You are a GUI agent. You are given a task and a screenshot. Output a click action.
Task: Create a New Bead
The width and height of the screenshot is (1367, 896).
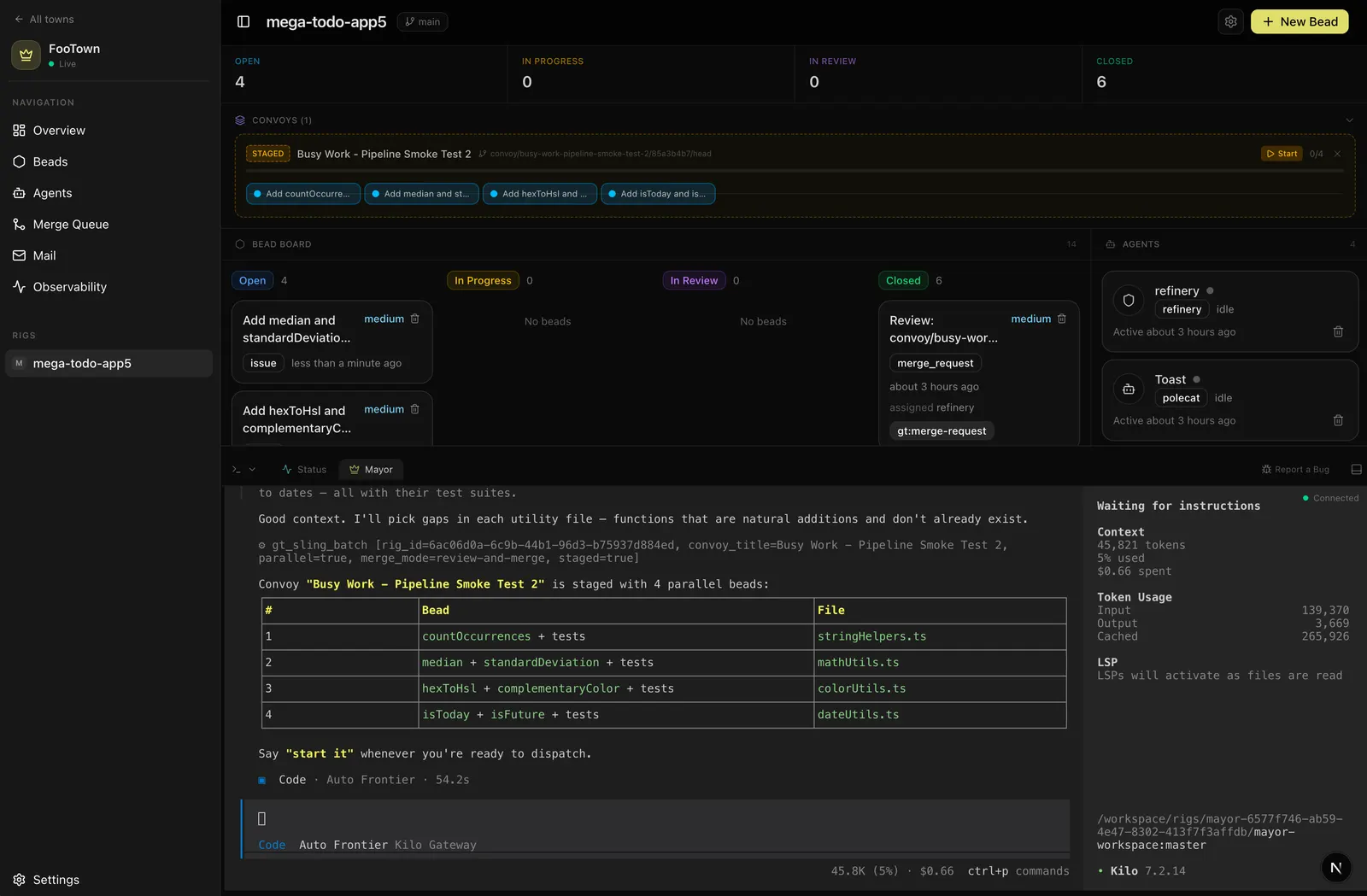pyautogui.click(x=1300, y=21)
